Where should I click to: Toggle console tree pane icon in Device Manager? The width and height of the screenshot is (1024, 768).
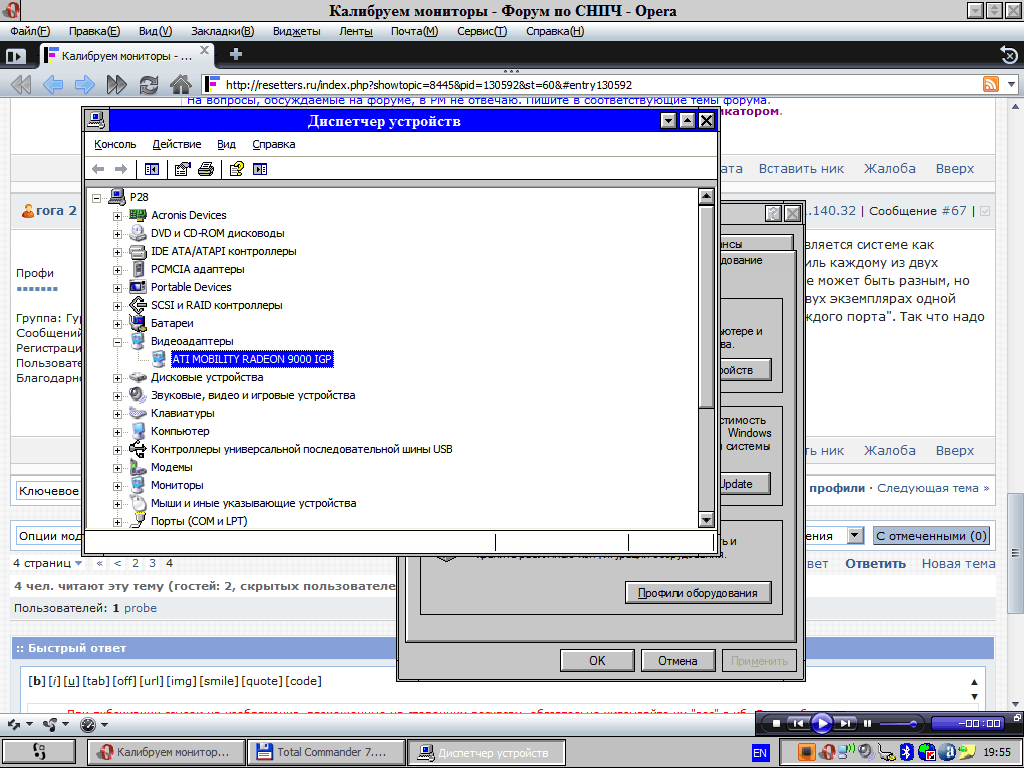(152, 169)
